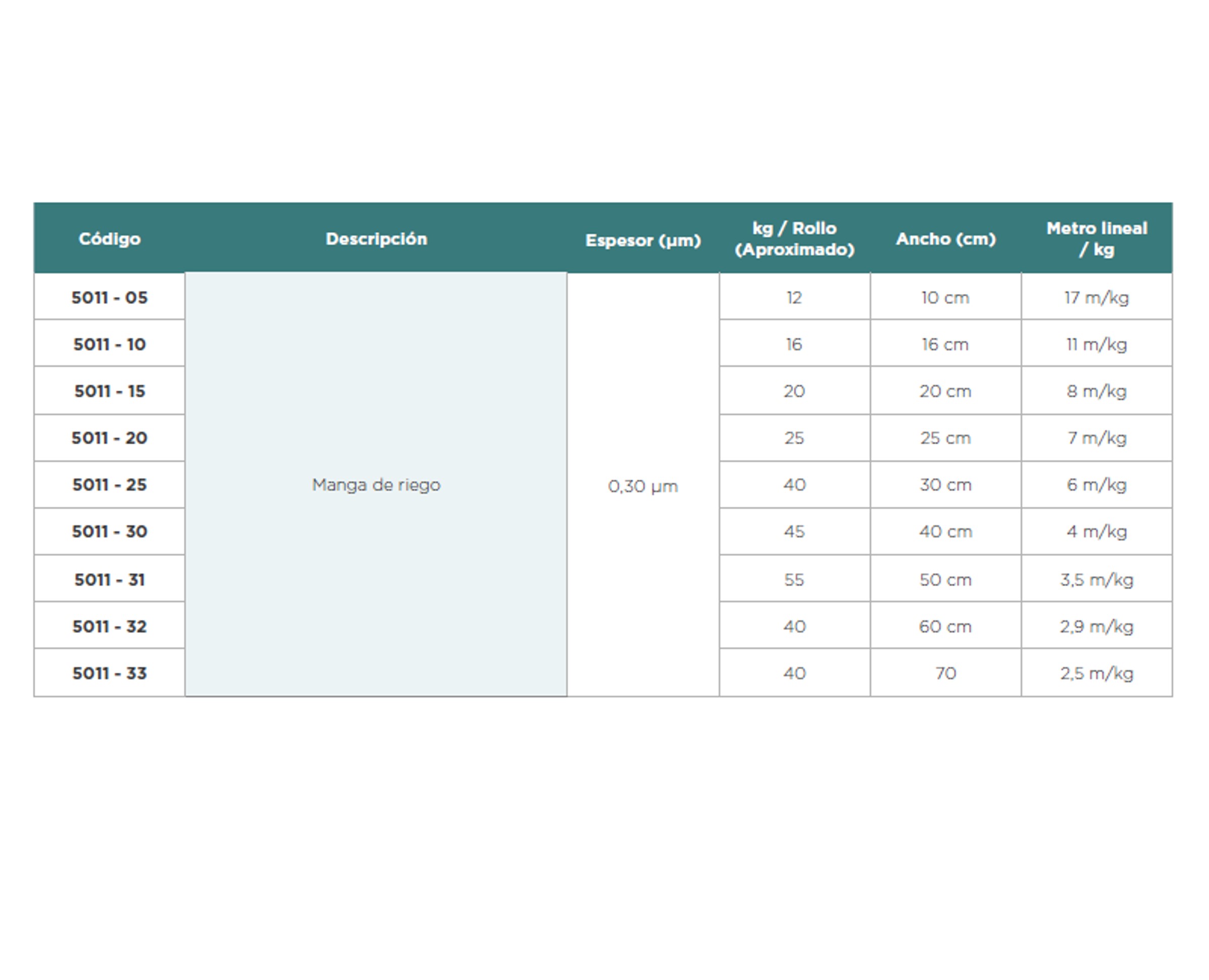Viewport: 1209px width, 980px height.
Task: Click width value 50 cm
Action: [x=946, y=579]
